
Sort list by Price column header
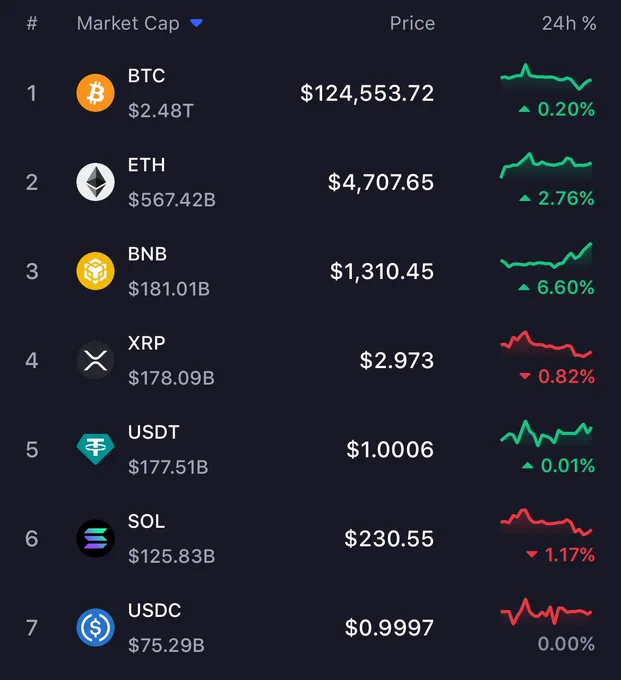412,23
